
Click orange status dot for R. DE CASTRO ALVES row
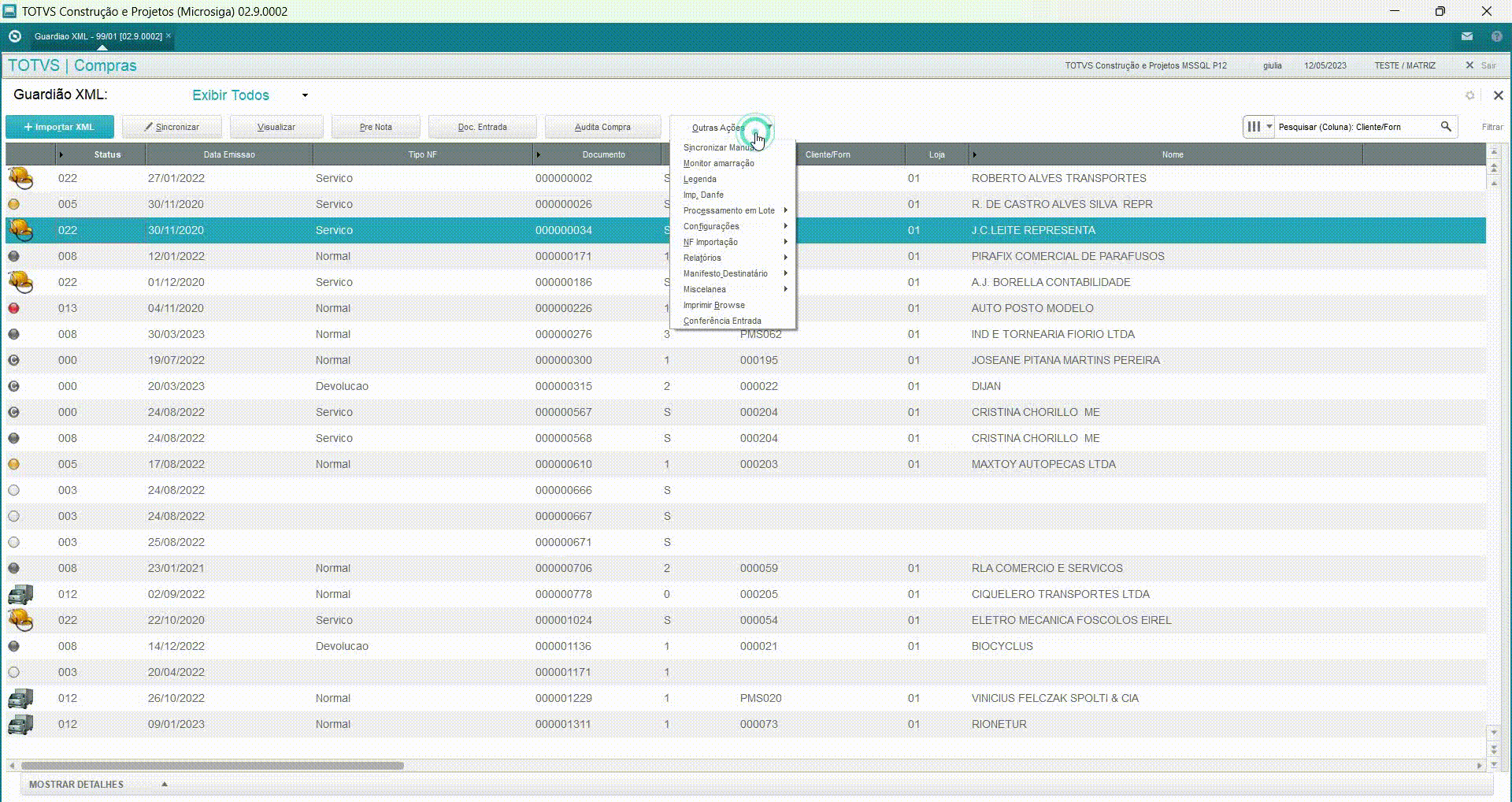[x=13, y=204]
